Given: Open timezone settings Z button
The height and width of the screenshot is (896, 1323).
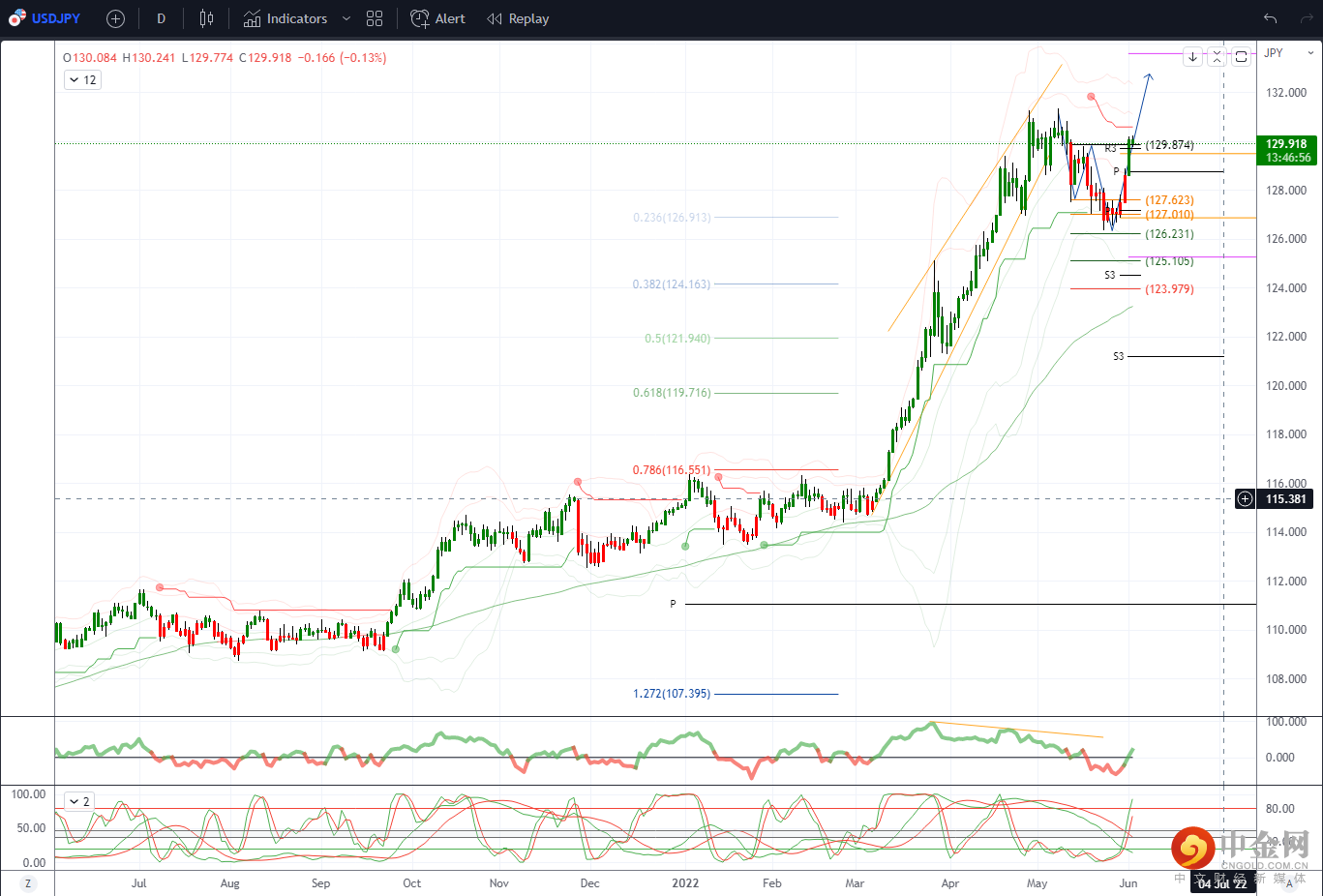Looking at the screenshot, I should coord(27,883).
